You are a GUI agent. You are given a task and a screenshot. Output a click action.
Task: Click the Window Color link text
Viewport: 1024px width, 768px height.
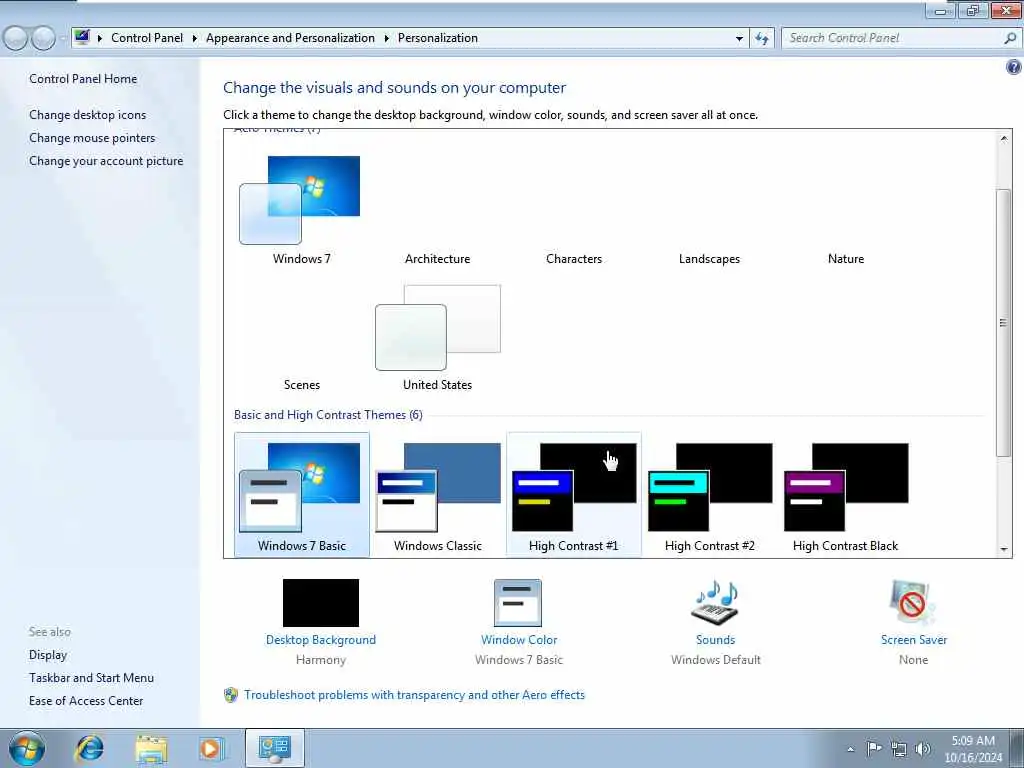pos(519,640)
